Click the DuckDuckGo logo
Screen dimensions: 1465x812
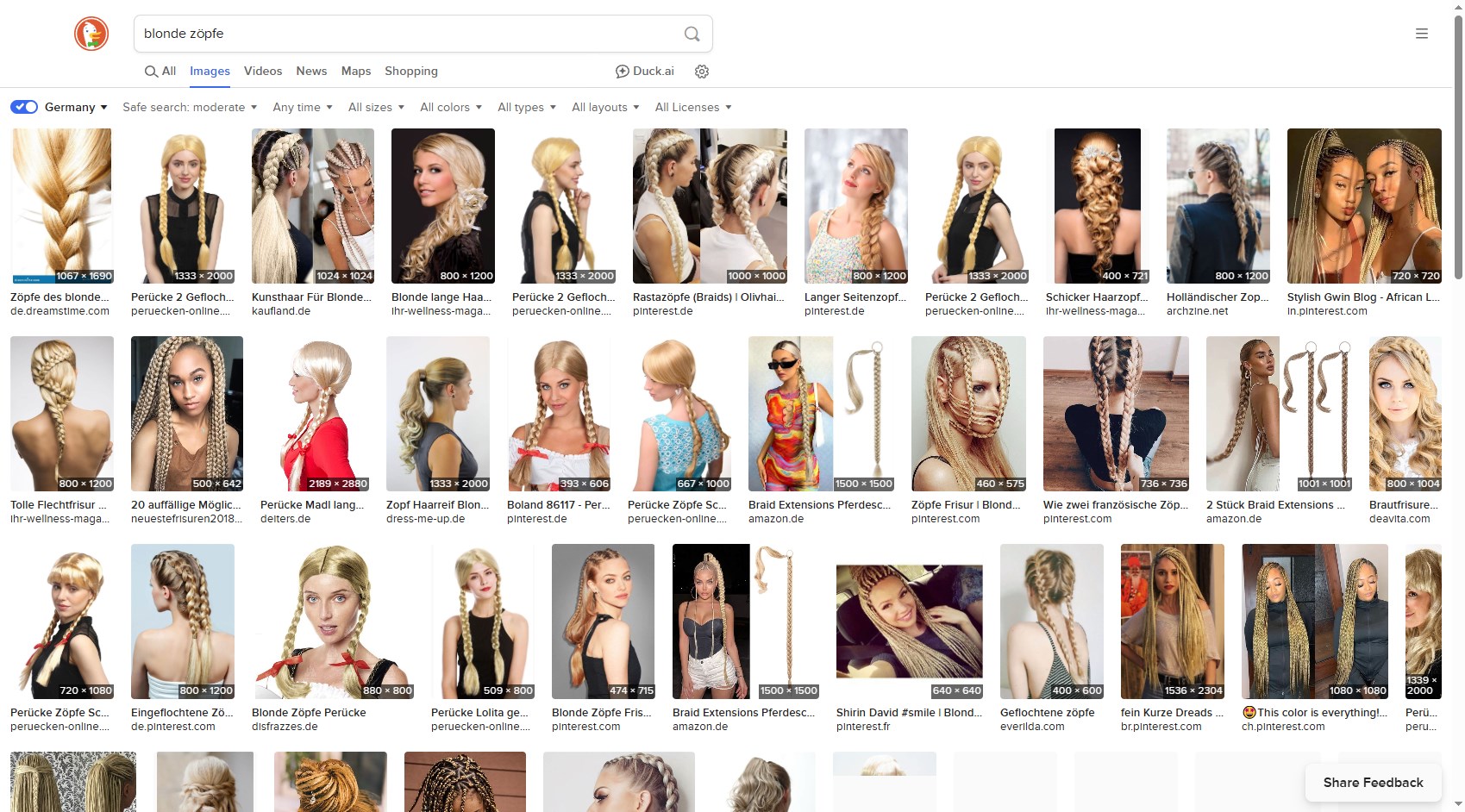coord(91,34)
